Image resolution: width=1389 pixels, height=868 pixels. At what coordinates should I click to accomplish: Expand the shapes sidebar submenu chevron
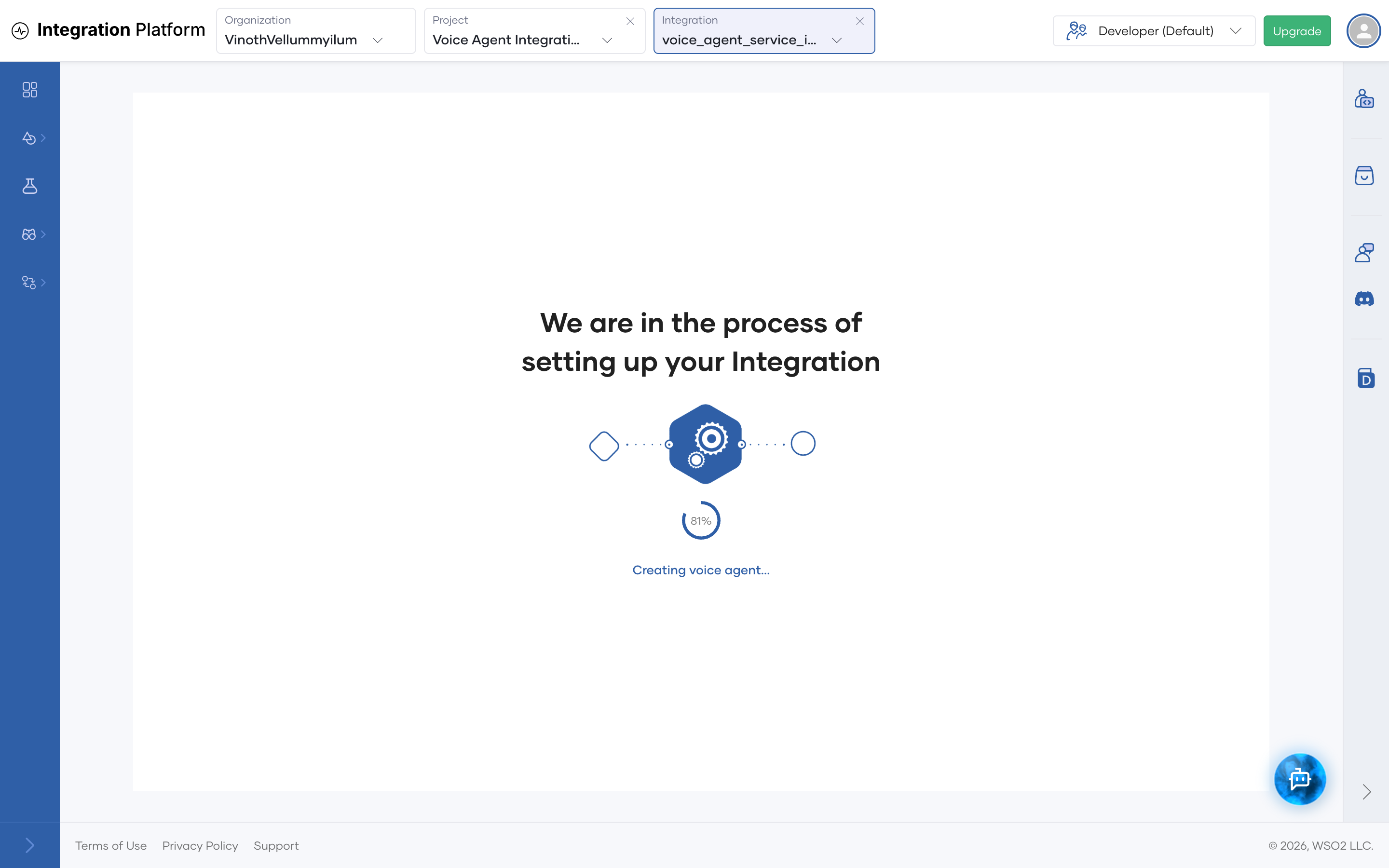(43, 138)
